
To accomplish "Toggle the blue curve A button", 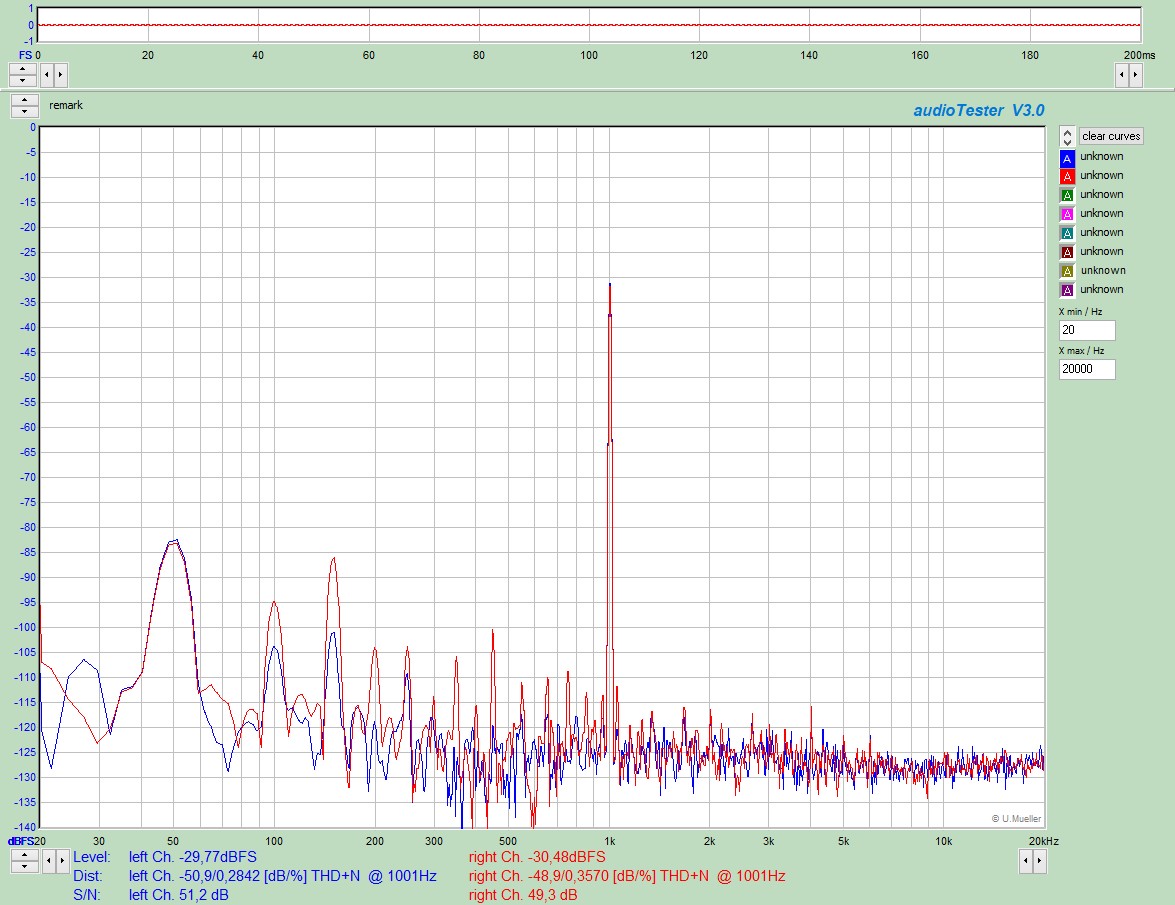I will [1067, 158].
